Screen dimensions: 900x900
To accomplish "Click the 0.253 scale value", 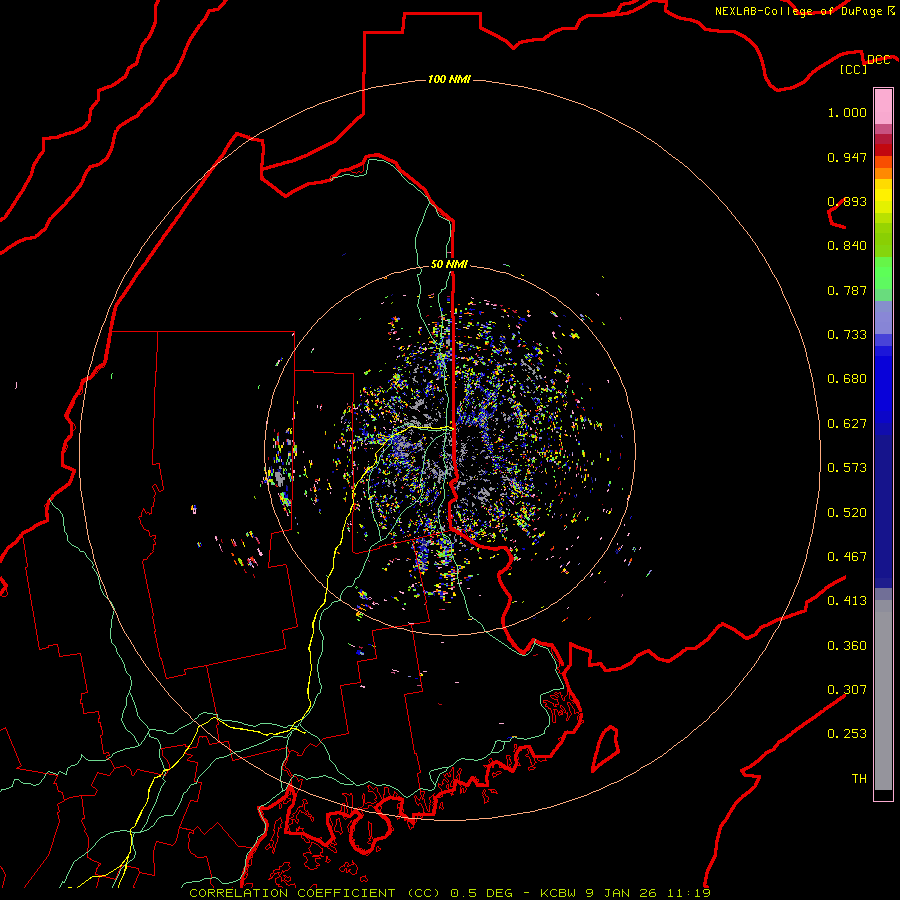I will pyautogui.click(x=847, y=734).
